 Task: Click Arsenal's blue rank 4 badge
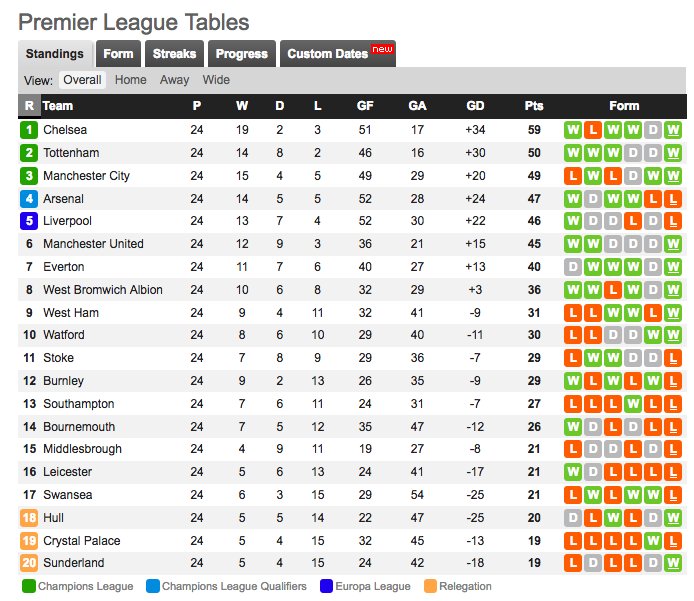[29, 199]
